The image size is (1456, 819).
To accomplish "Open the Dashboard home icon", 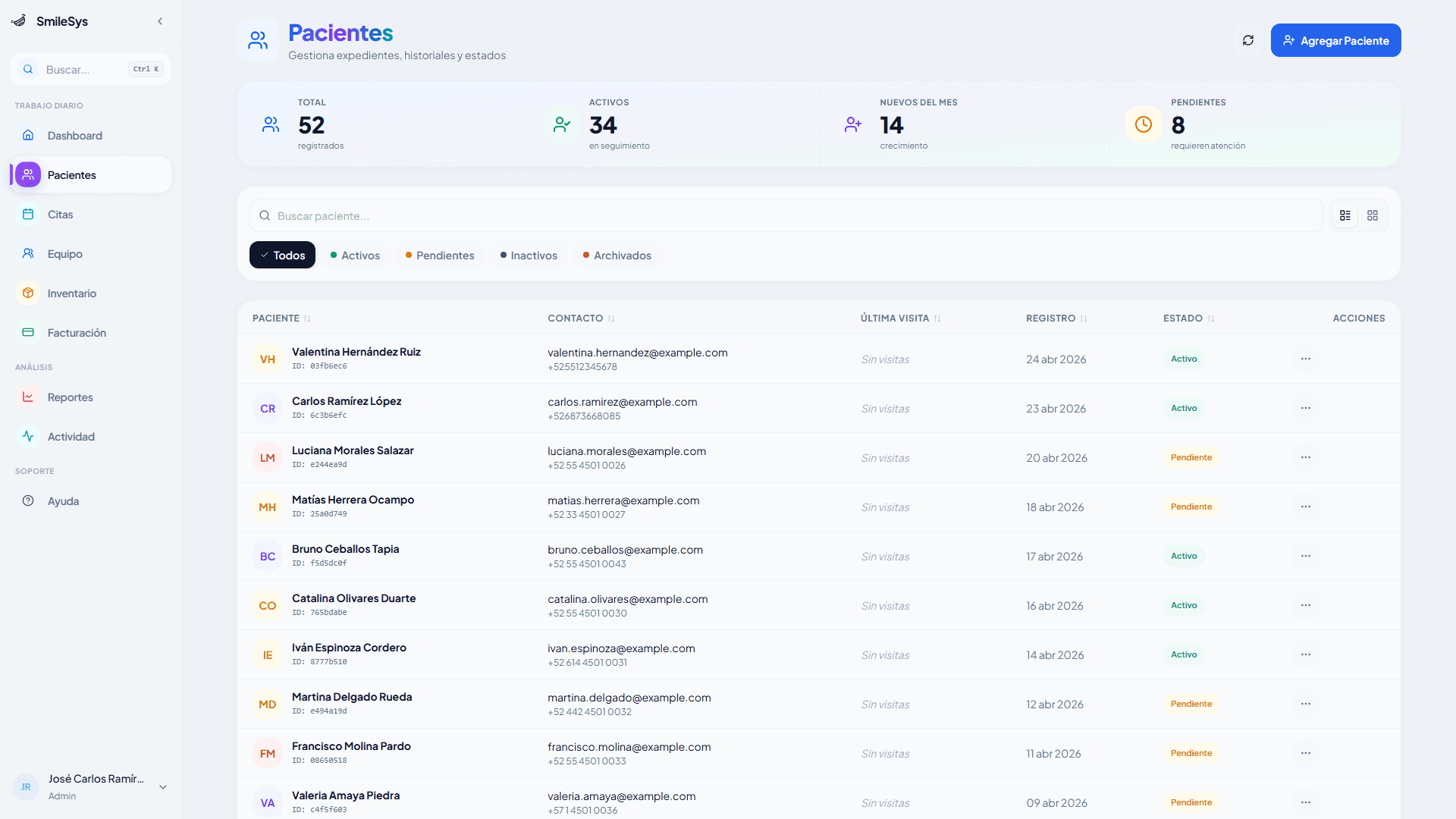I will [28, 135].
